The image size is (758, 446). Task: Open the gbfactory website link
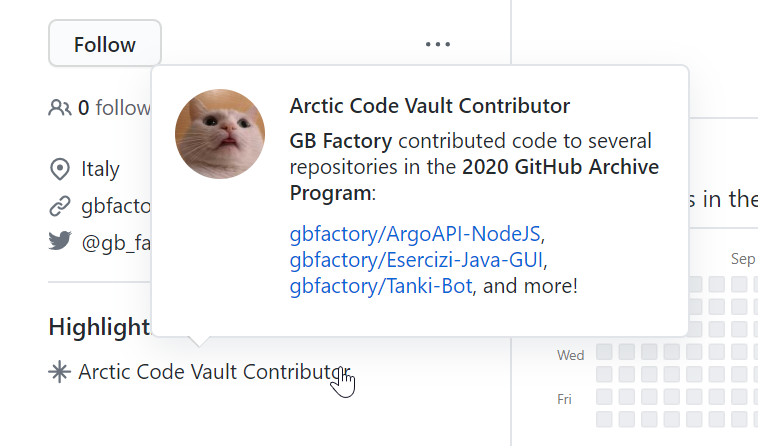116,206
